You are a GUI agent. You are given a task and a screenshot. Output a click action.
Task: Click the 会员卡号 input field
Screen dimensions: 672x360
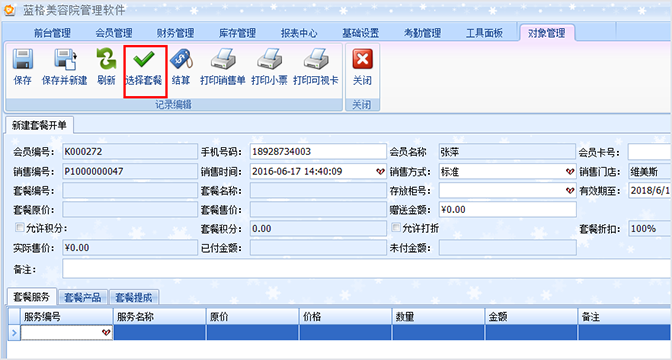click(650, 152)
